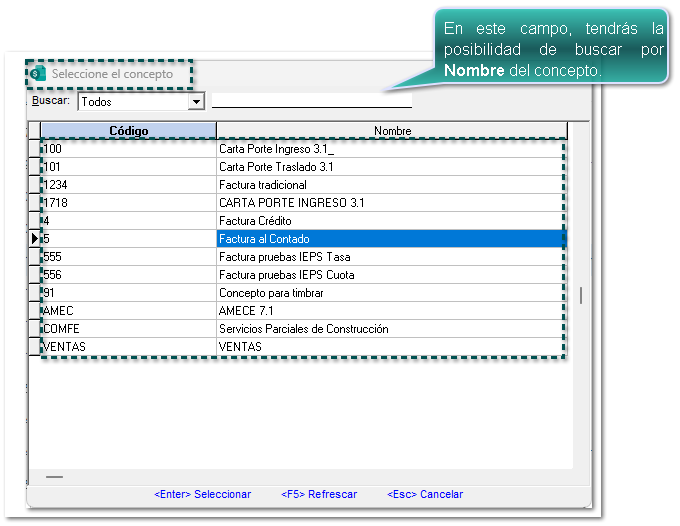Click the <Enter> Seleccionar link
Screen dimensions: 680x526
click(203, 494)
